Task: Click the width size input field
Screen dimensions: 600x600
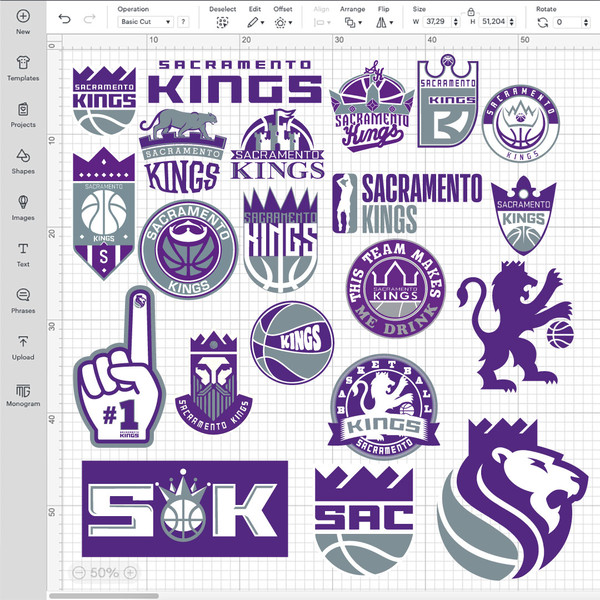Action: [x=437, y=22]
